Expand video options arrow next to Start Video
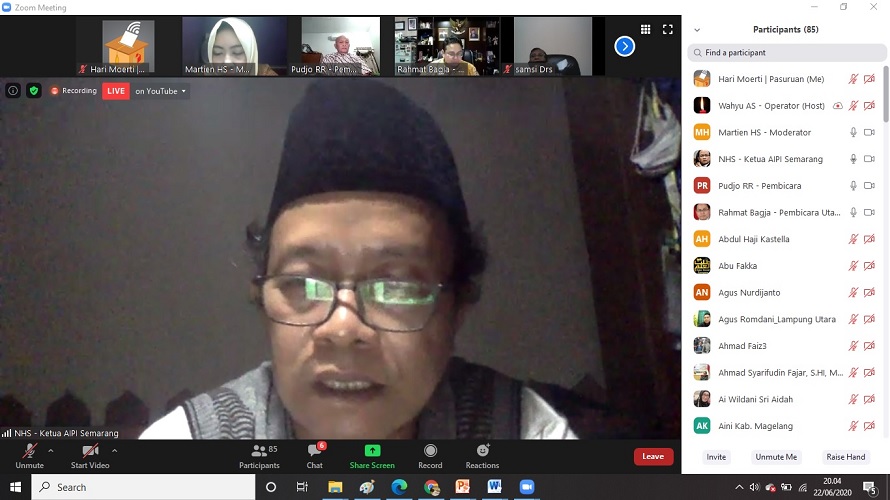Screen dimensions: 890x500 click(114, 450)
